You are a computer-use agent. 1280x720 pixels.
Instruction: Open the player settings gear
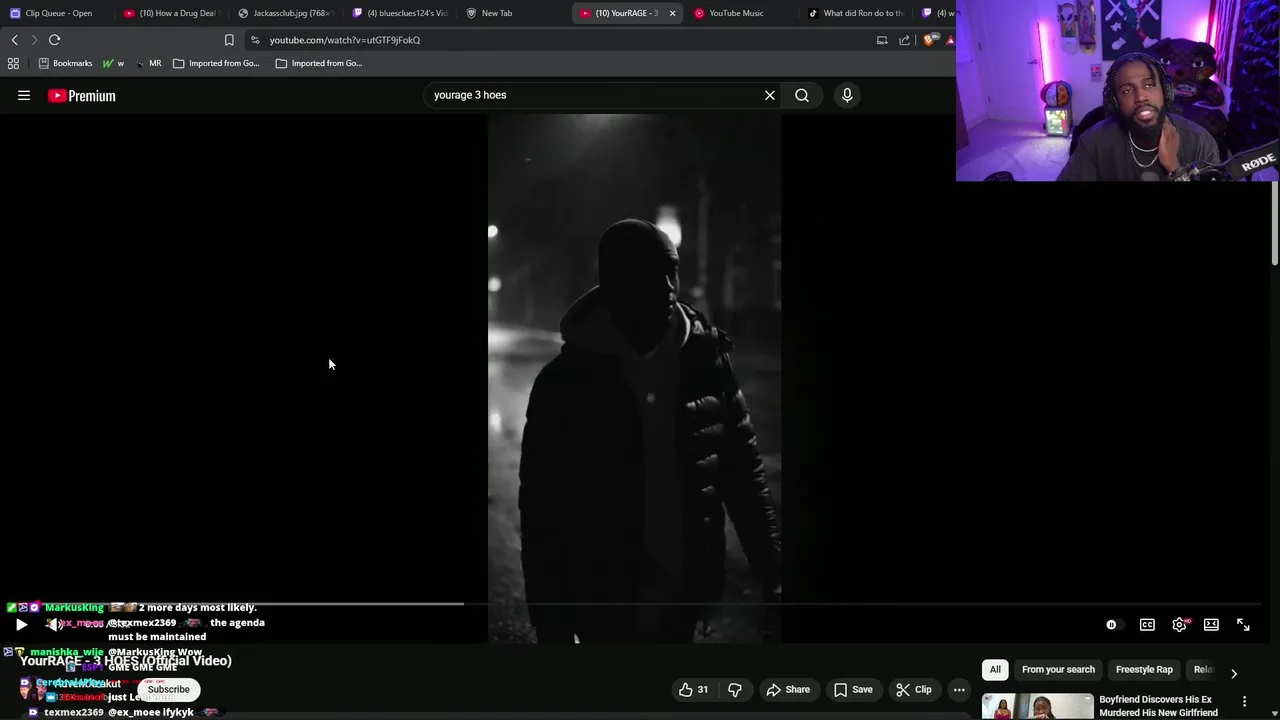tap(1180, 624)
